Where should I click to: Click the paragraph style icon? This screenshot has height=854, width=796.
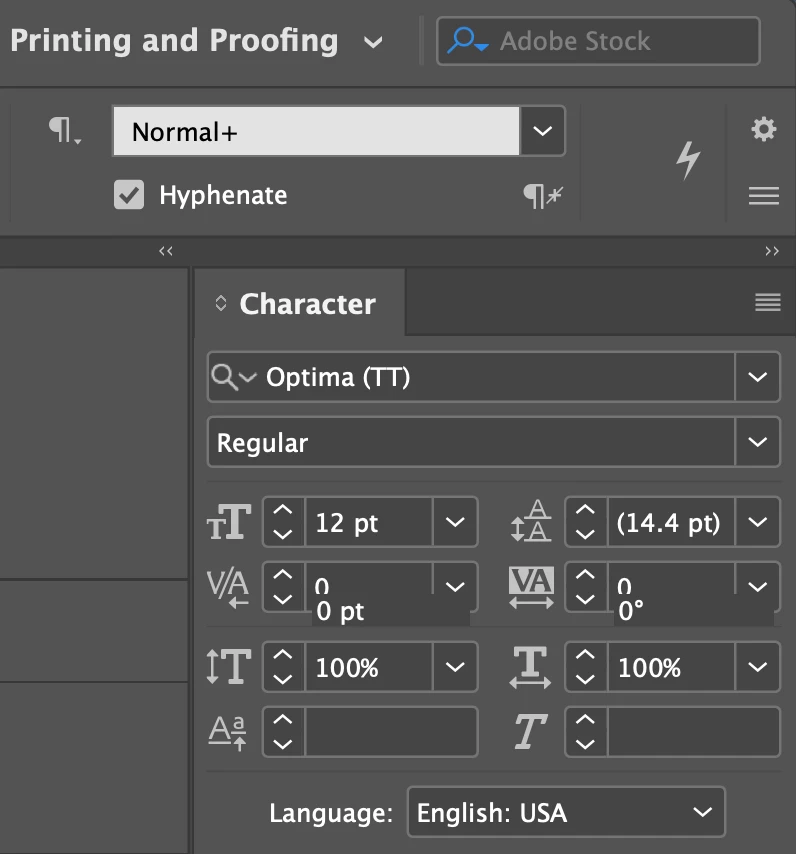coord(66,131)
